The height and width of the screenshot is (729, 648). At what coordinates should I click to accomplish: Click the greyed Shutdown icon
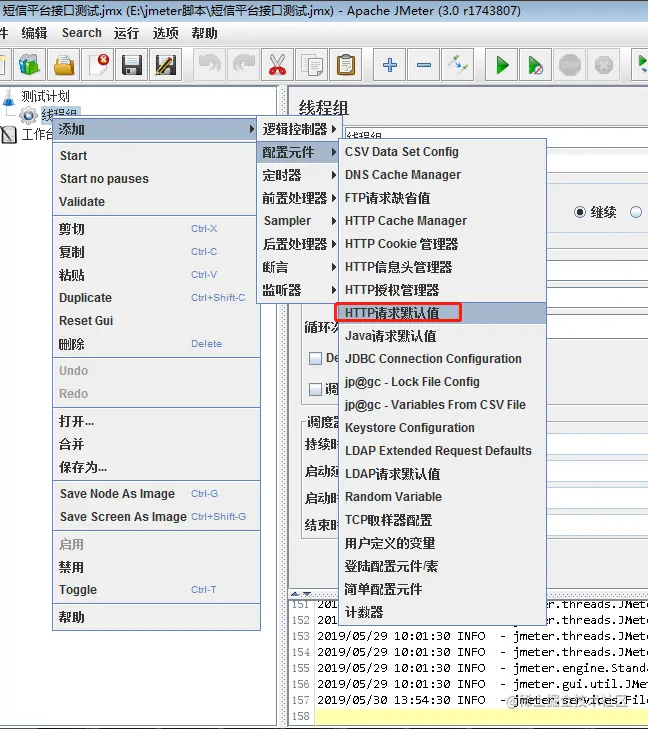pos(603,65)
